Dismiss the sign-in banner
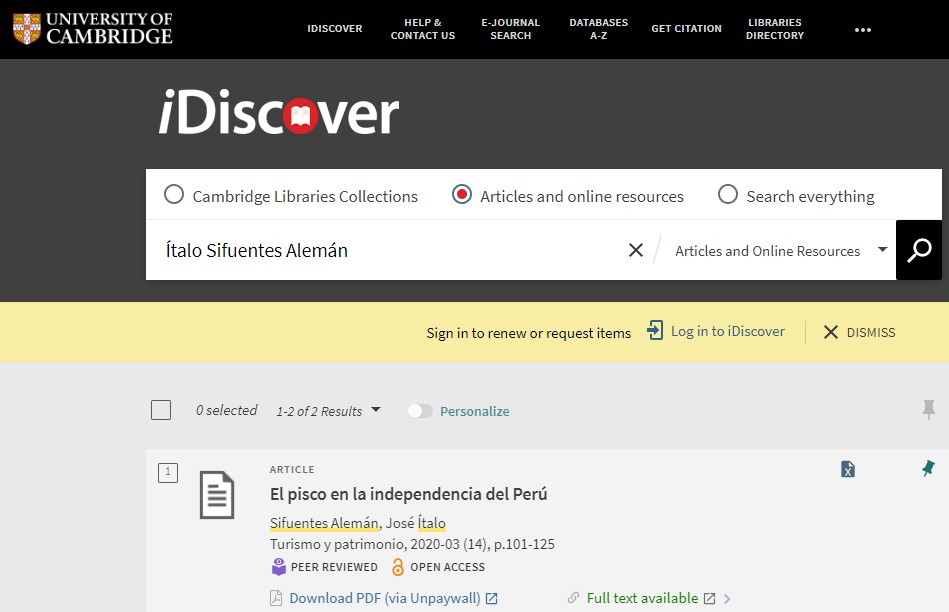The height and width of the screenshot is (612, 949). tap(859, 332)
